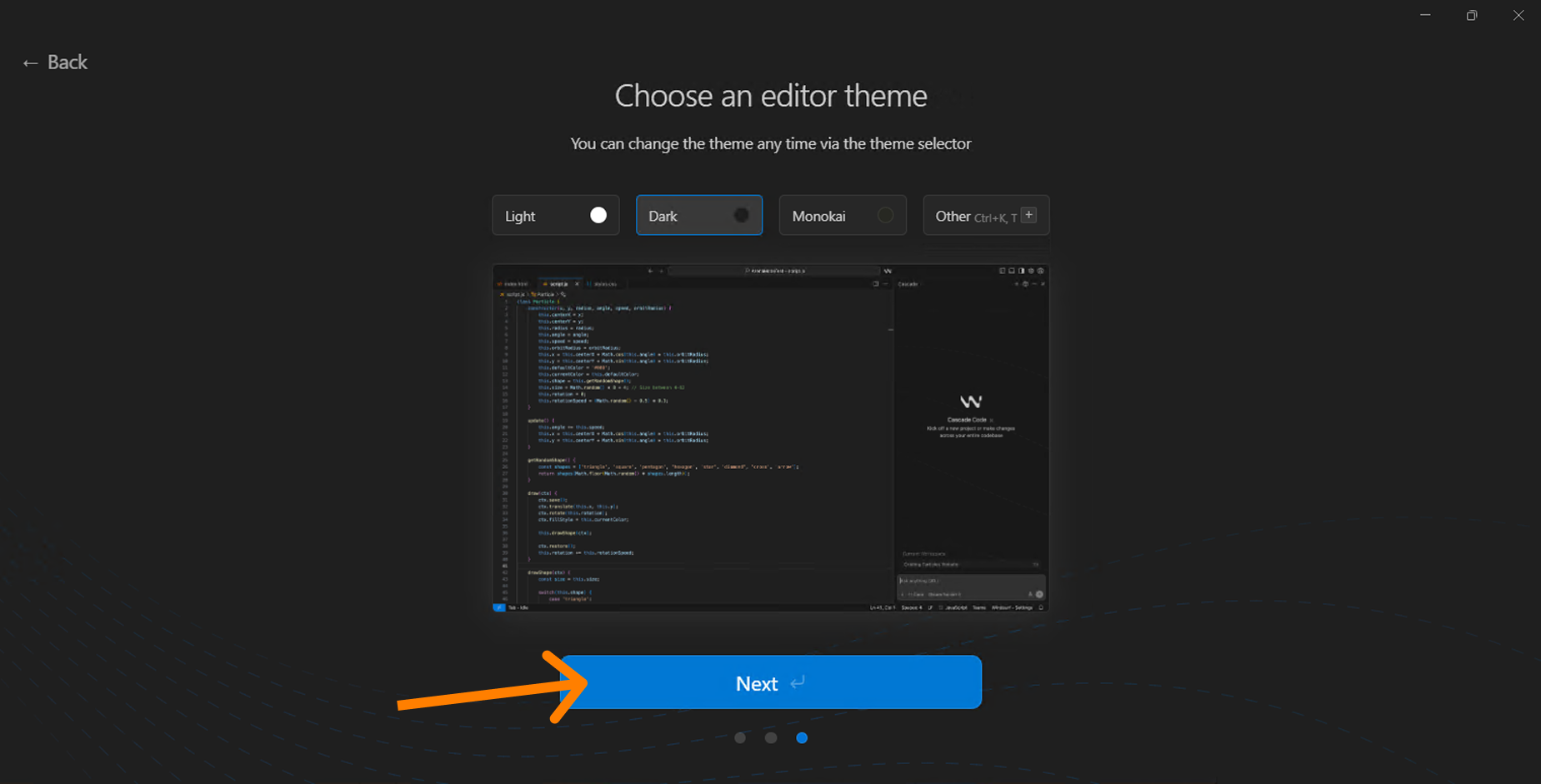This screenshot has height=784, width=1541.
Task: Switch to the styles.css tab in preview
Action: point(605,283)
